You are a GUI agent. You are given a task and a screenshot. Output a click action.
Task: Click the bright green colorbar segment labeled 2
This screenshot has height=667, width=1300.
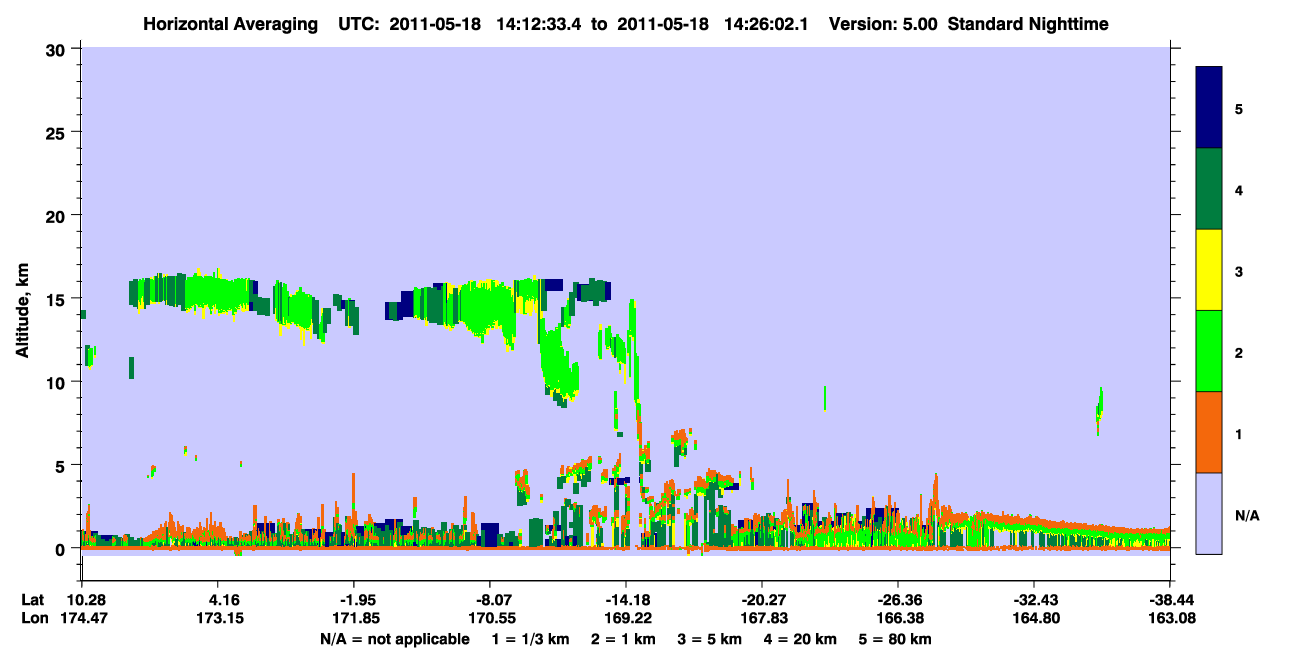(x=1210, y=351)
